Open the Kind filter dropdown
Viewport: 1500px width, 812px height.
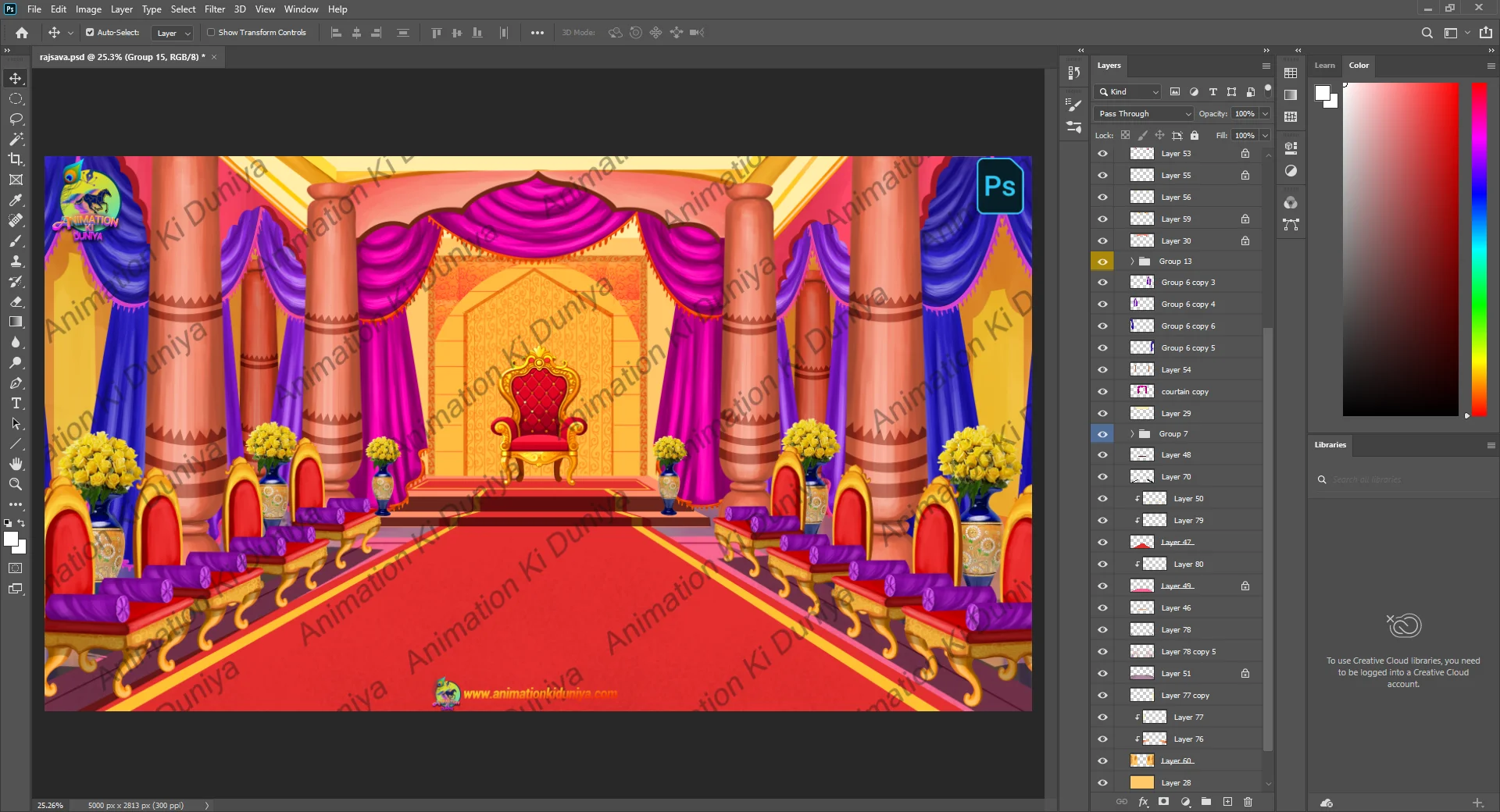[1129, 92]
